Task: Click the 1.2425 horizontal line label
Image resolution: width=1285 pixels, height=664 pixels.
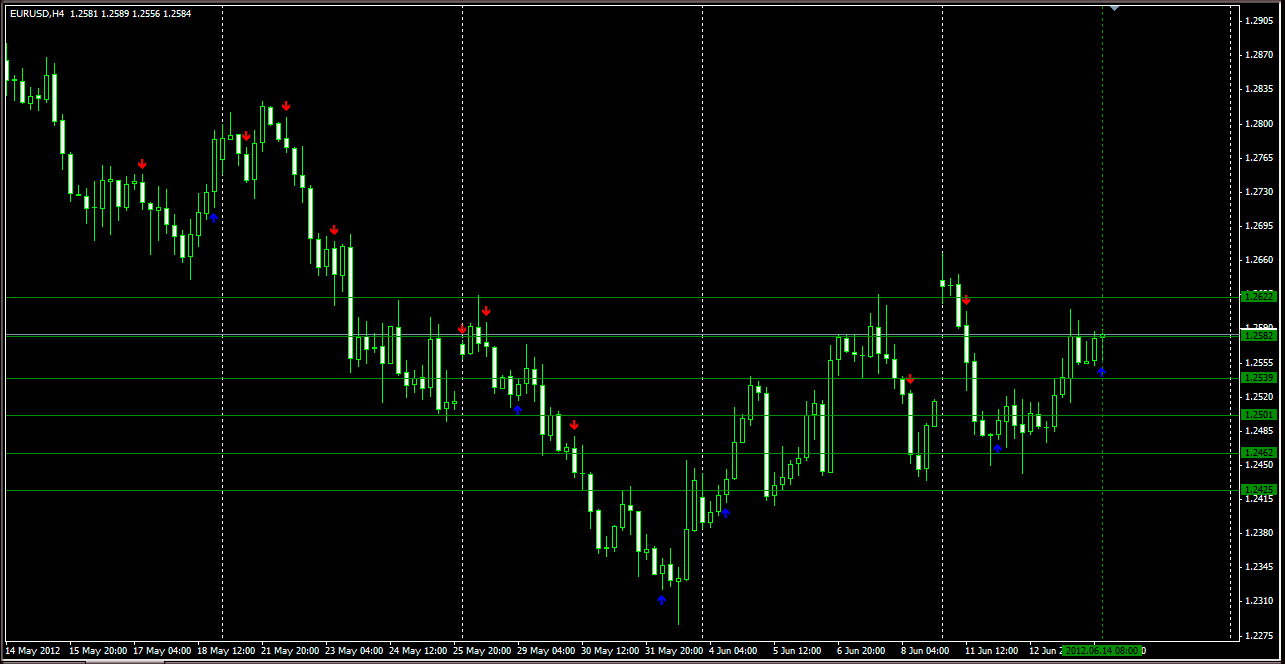Action: (1258, 489)
